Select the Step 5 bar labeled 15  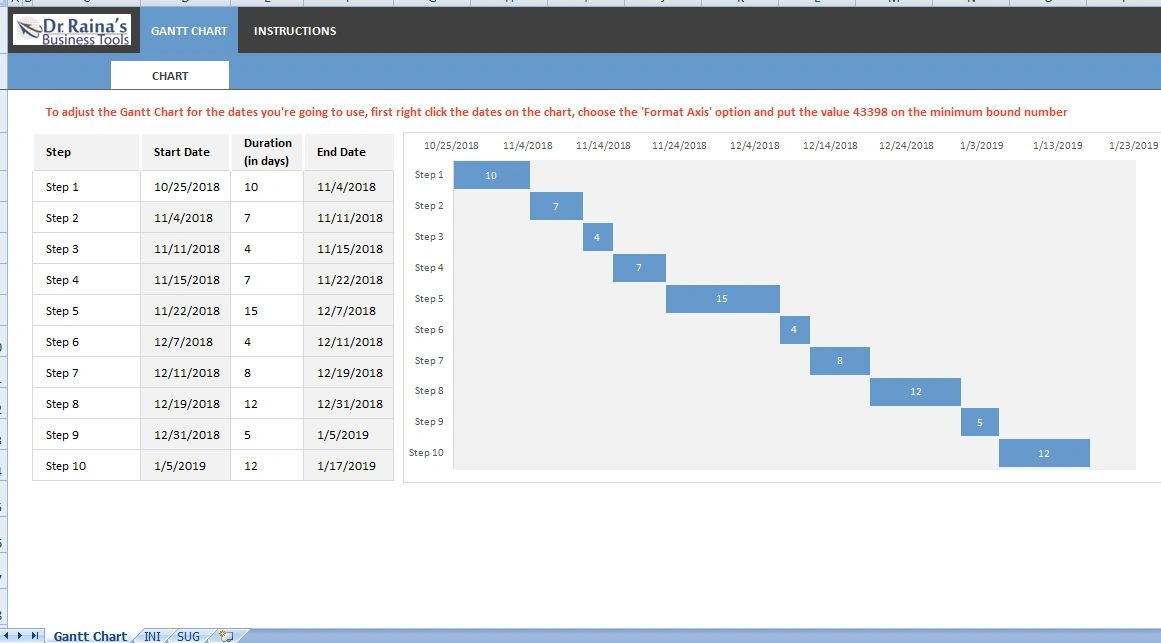click(723, 298)
